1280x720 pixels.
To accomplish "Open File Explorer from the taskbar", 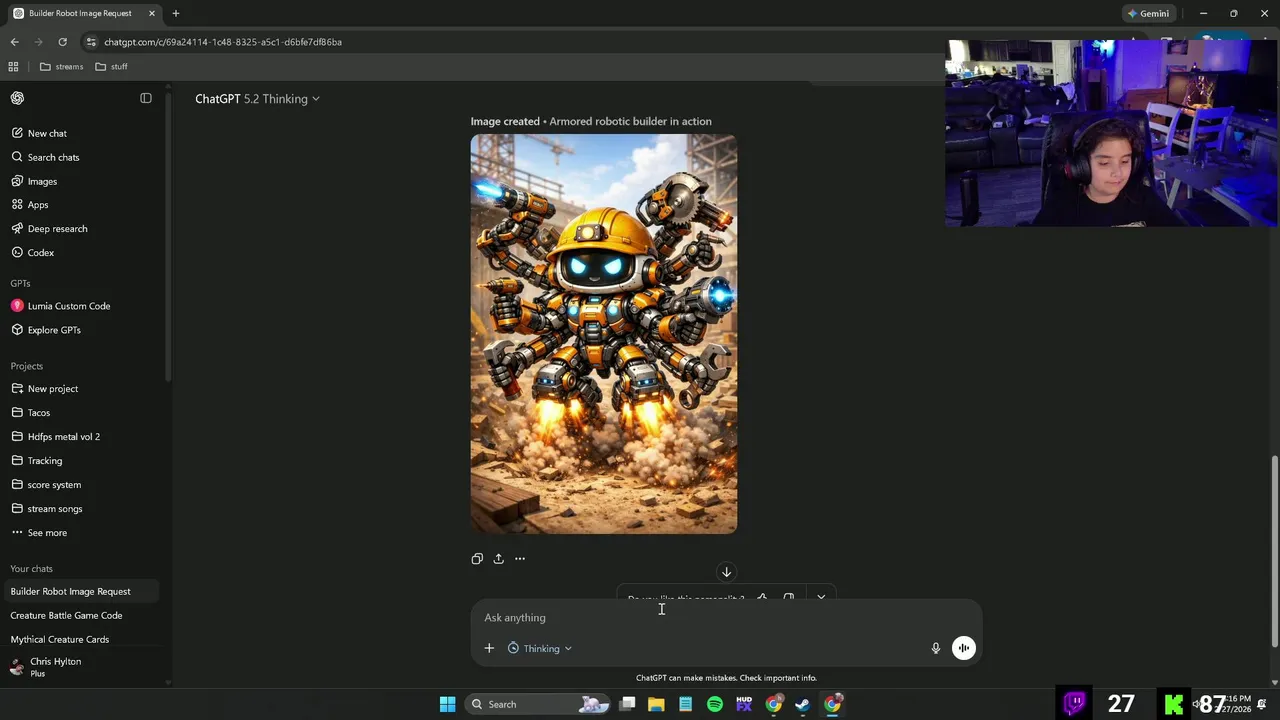I will coord(656,704).
